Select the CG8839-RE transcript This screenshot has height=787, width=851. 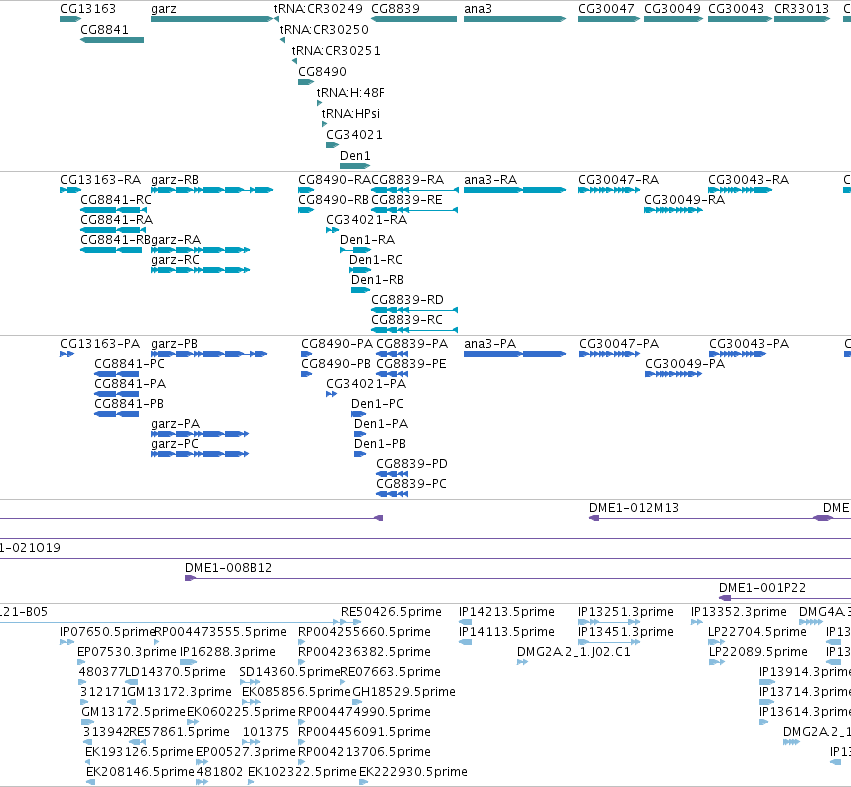[x=415, y=210]
